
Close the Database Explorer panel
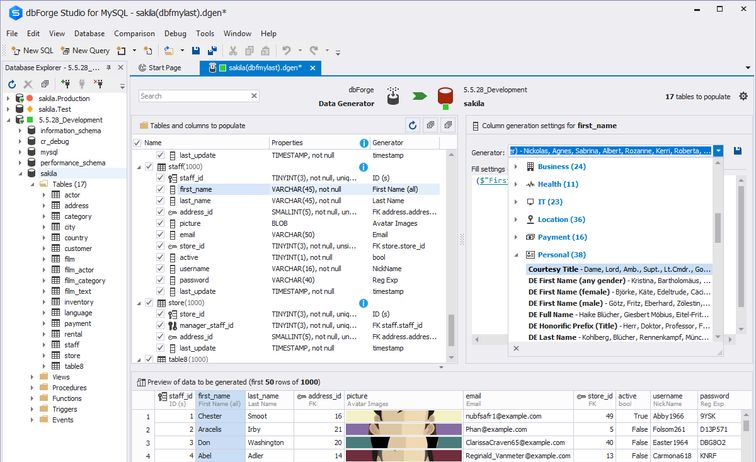tap(121, 68)
